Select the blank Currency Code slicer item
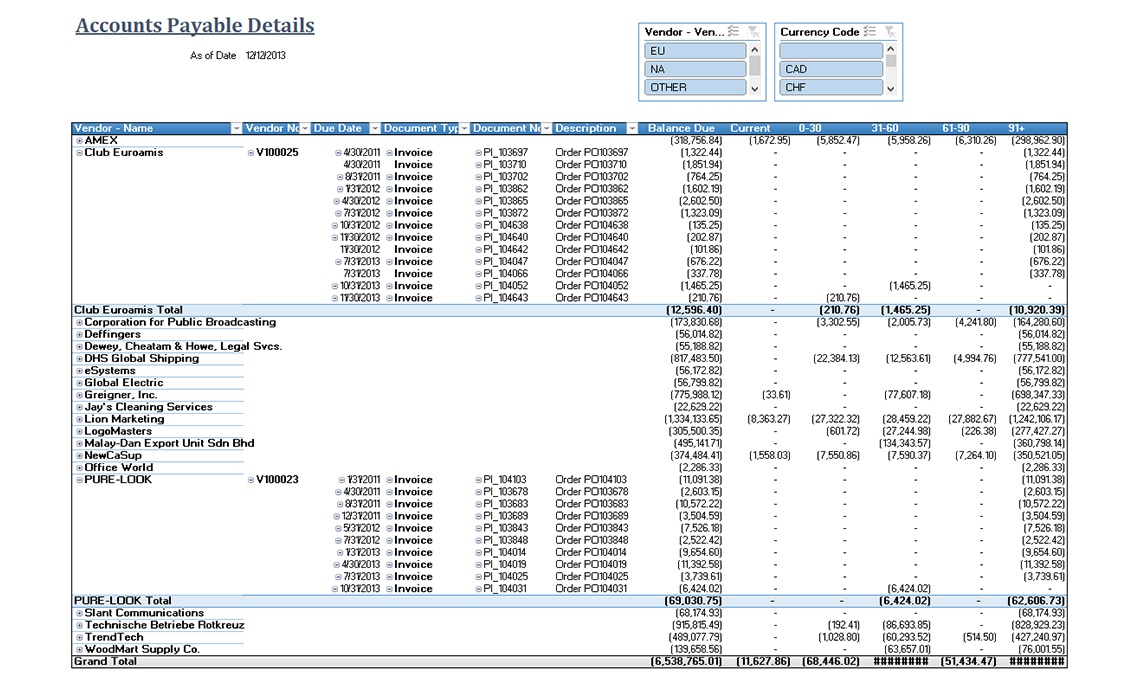The width and height of the screenshot is (1140, 687). [831, 51]
